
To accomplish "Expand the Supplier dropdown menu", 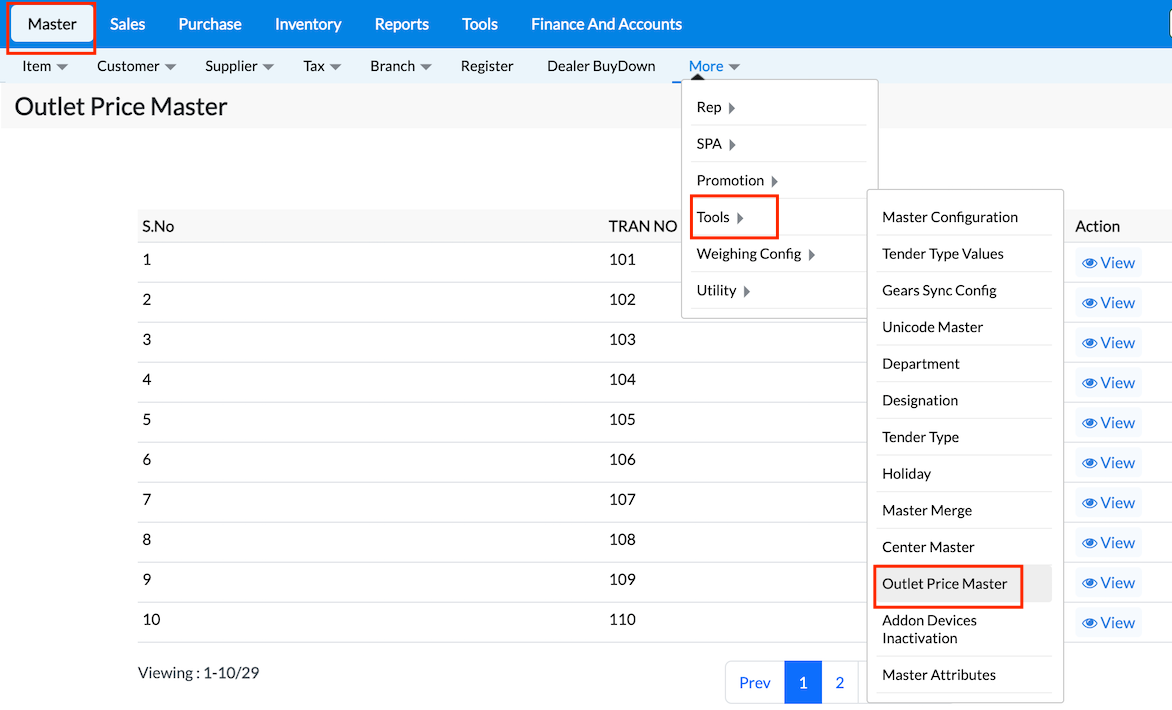I will (239, 66).
